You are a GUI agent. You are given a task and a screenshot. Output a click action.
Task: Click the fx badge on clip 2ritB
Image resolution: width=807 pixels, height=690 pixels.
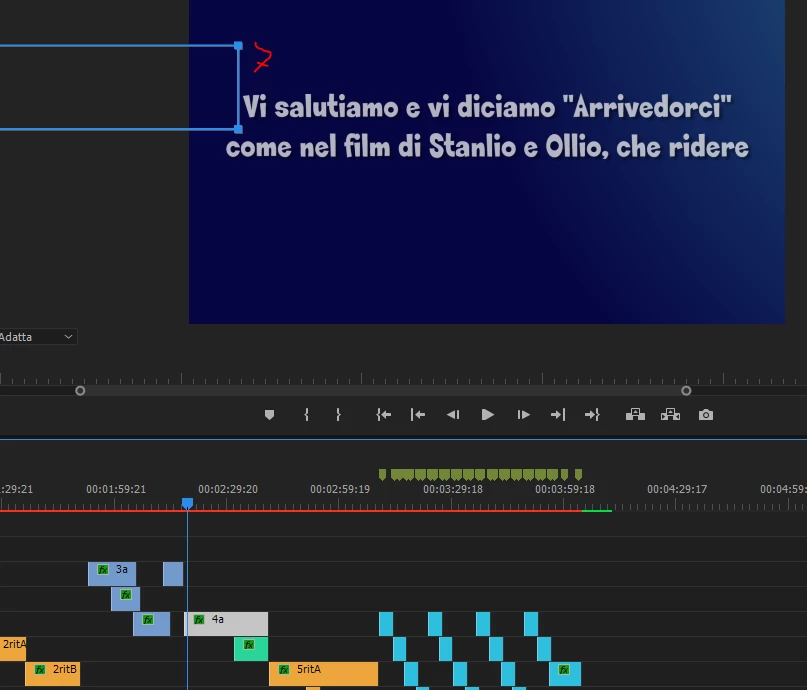click(40, 669)
